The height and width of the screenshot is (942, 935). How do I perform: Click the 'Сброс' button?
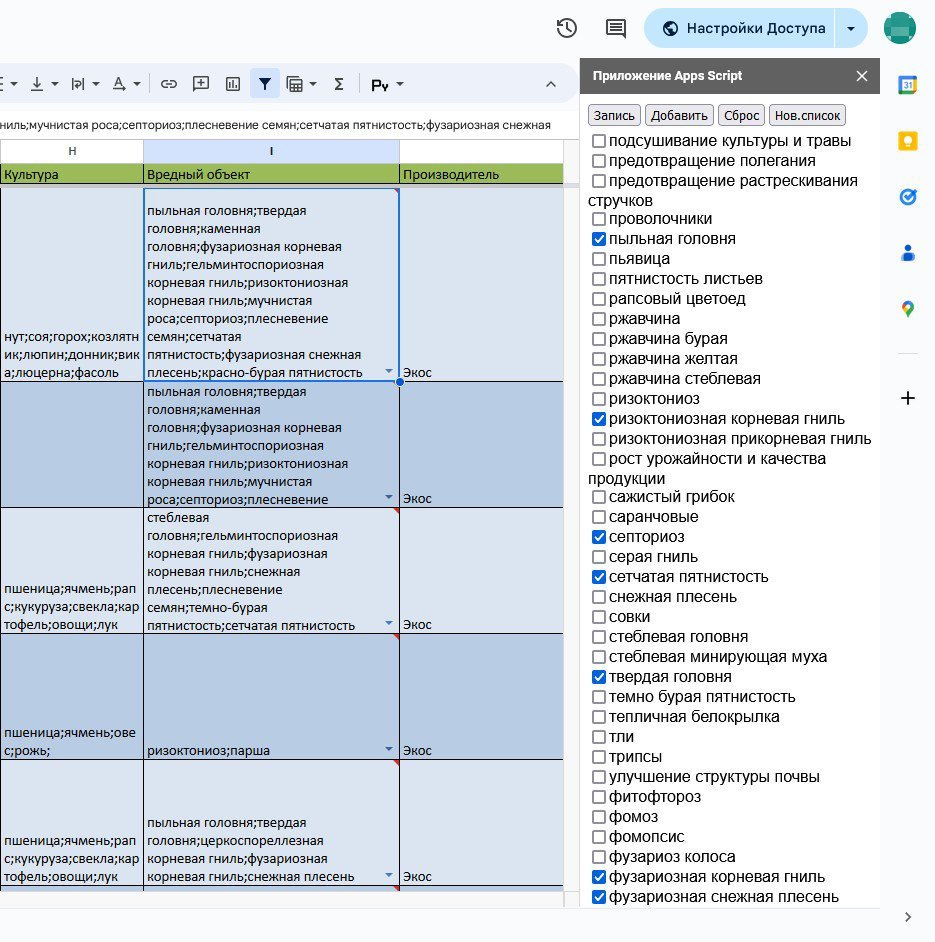tap(742, 115)
